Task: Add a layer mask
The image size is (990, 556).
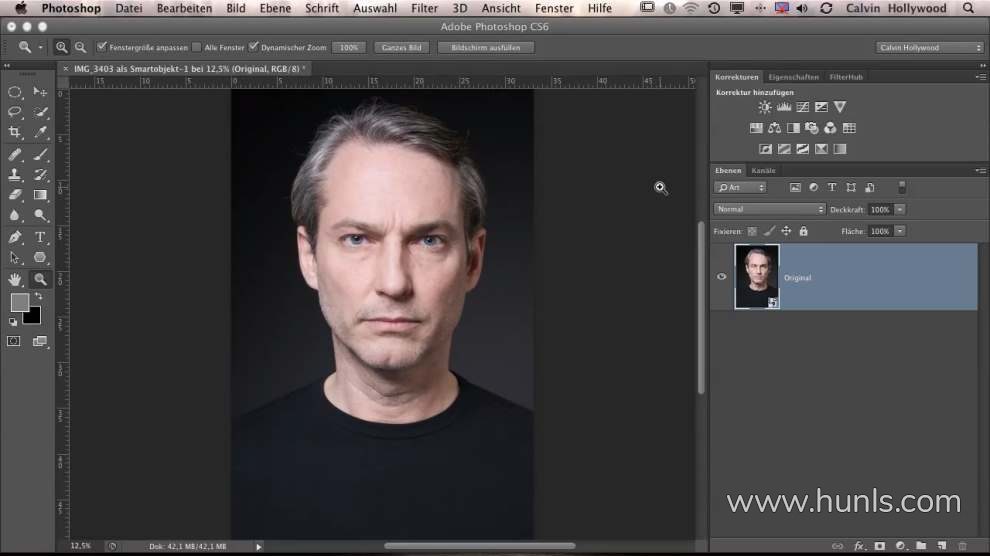Action: point(880,546)
